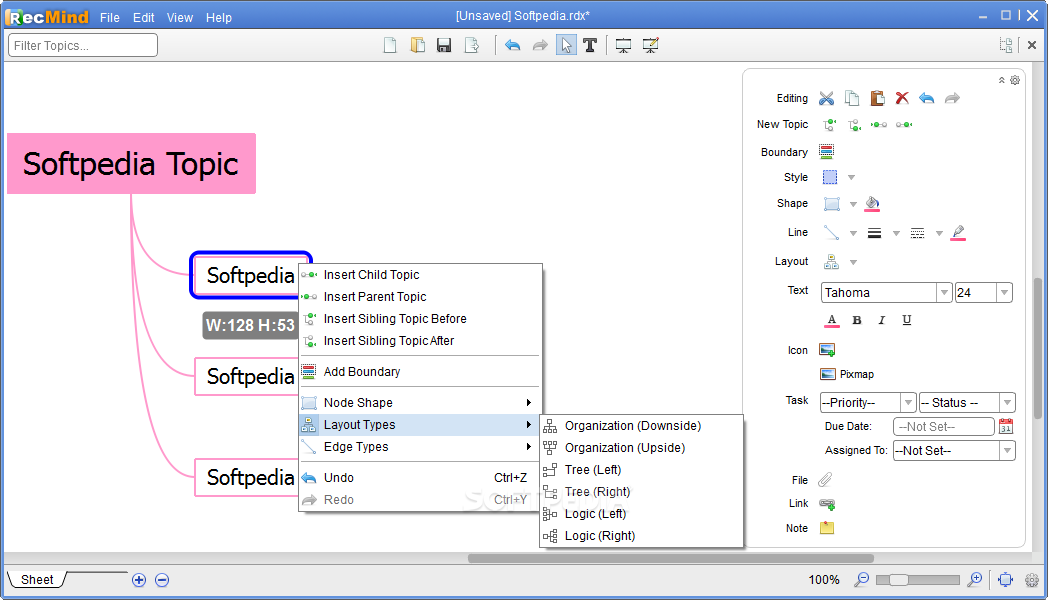1048x600 pixels.
Task: Choose Add Boundary in context menu
Action: (420, 371)
